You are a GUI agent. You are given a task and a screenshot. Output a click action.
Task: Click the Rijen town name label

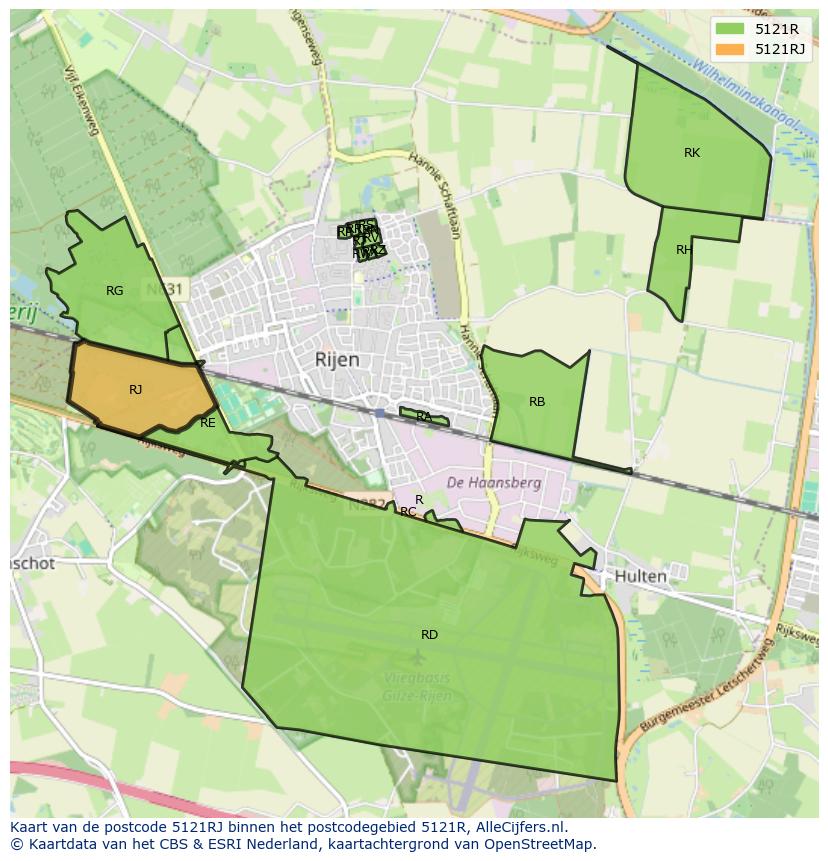[337, 360]
